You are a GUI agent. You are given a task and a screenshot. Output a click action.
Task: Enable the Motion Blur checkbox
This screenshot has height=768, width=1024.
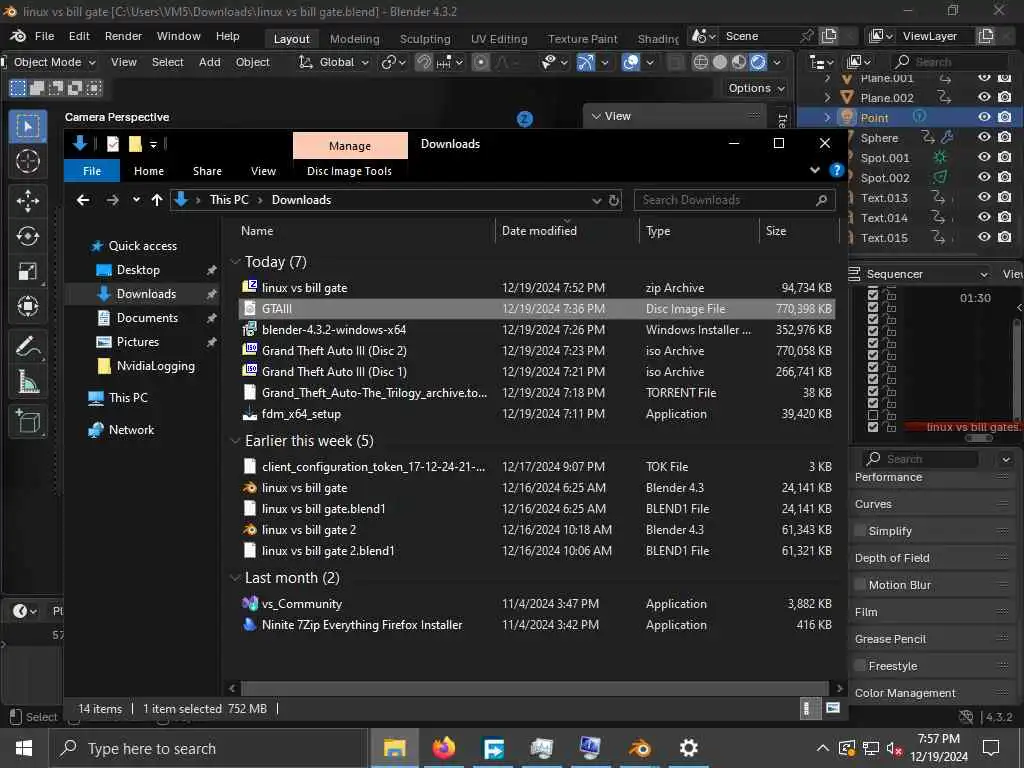[860, 585]
